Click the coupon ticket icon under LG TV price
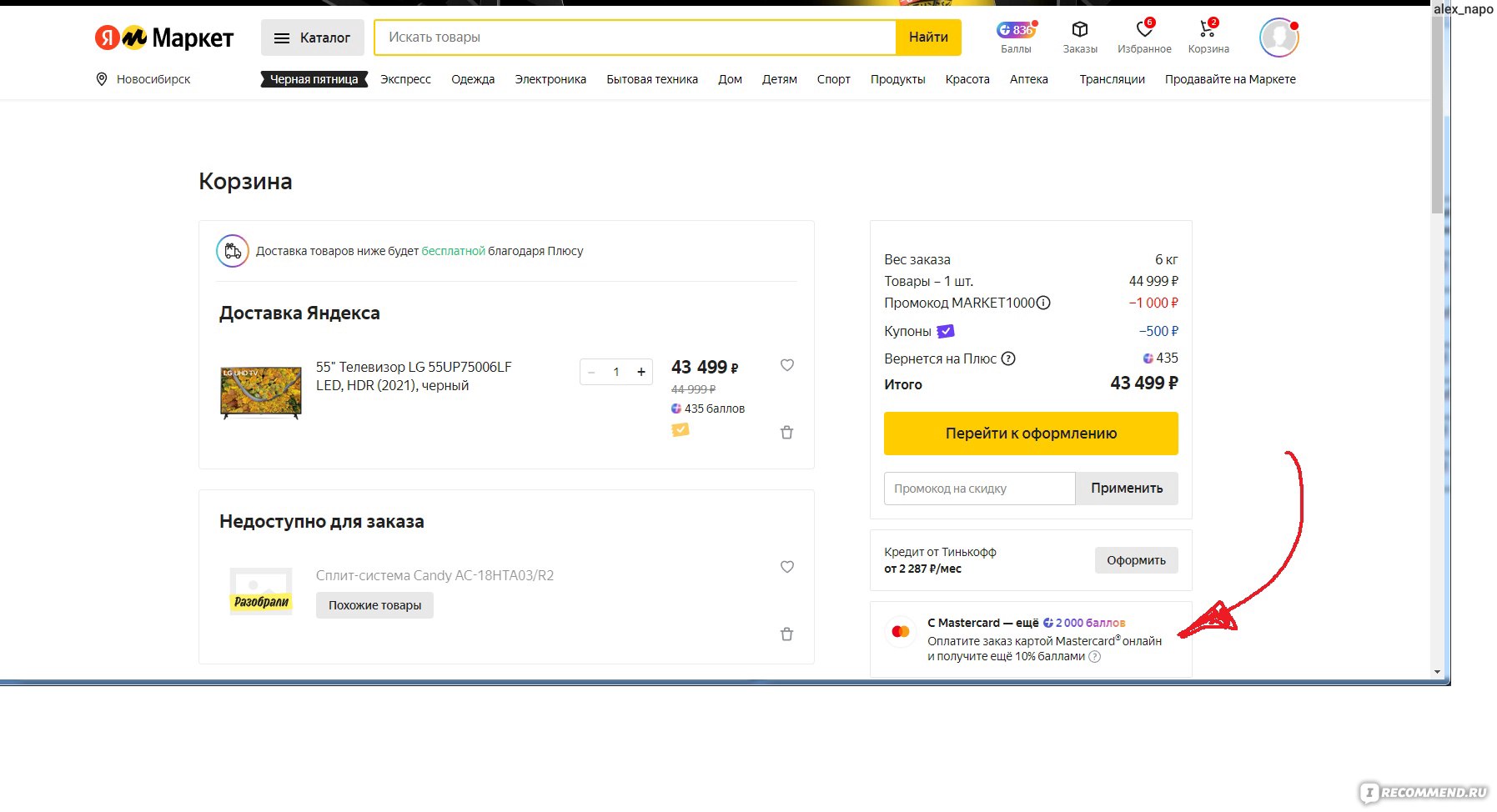 [x=681, y=430]
